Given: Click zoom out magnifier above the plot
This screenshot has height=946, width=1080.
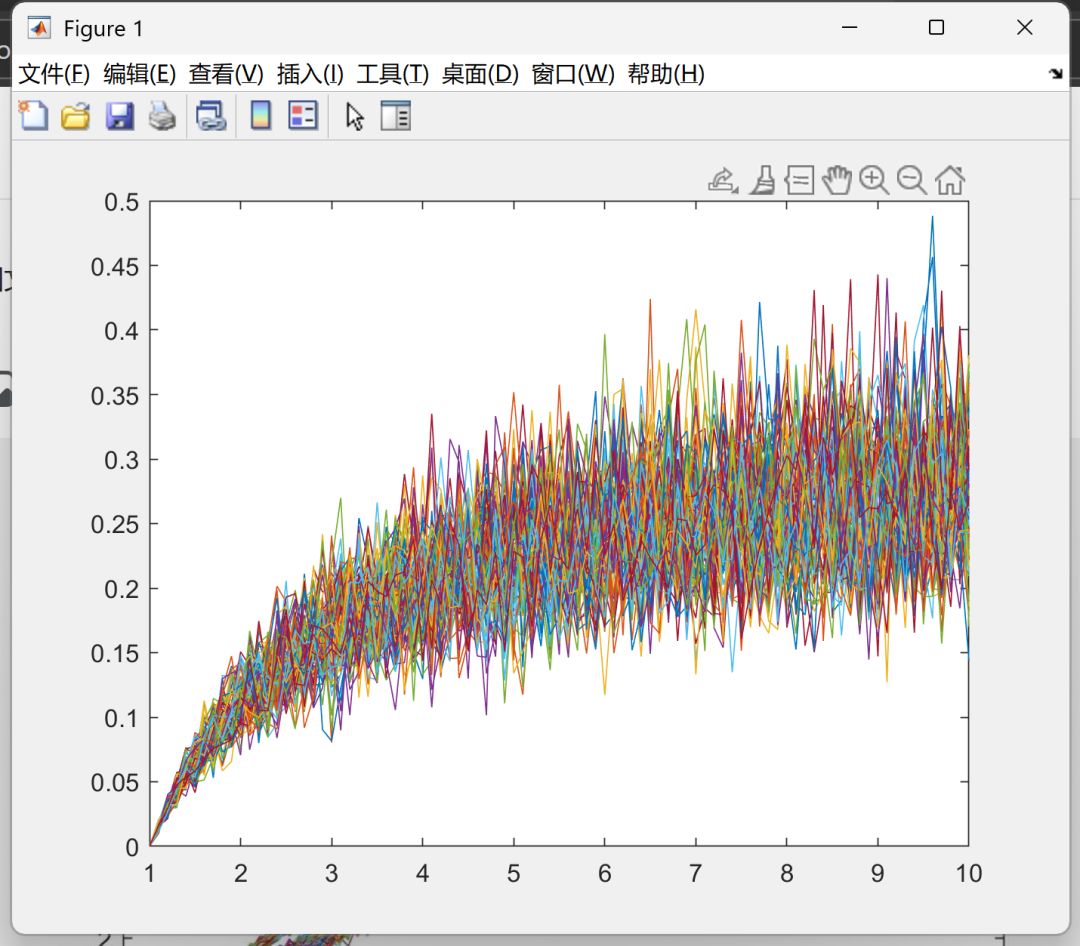Looking at the screenshot, I should coord(911,180).
